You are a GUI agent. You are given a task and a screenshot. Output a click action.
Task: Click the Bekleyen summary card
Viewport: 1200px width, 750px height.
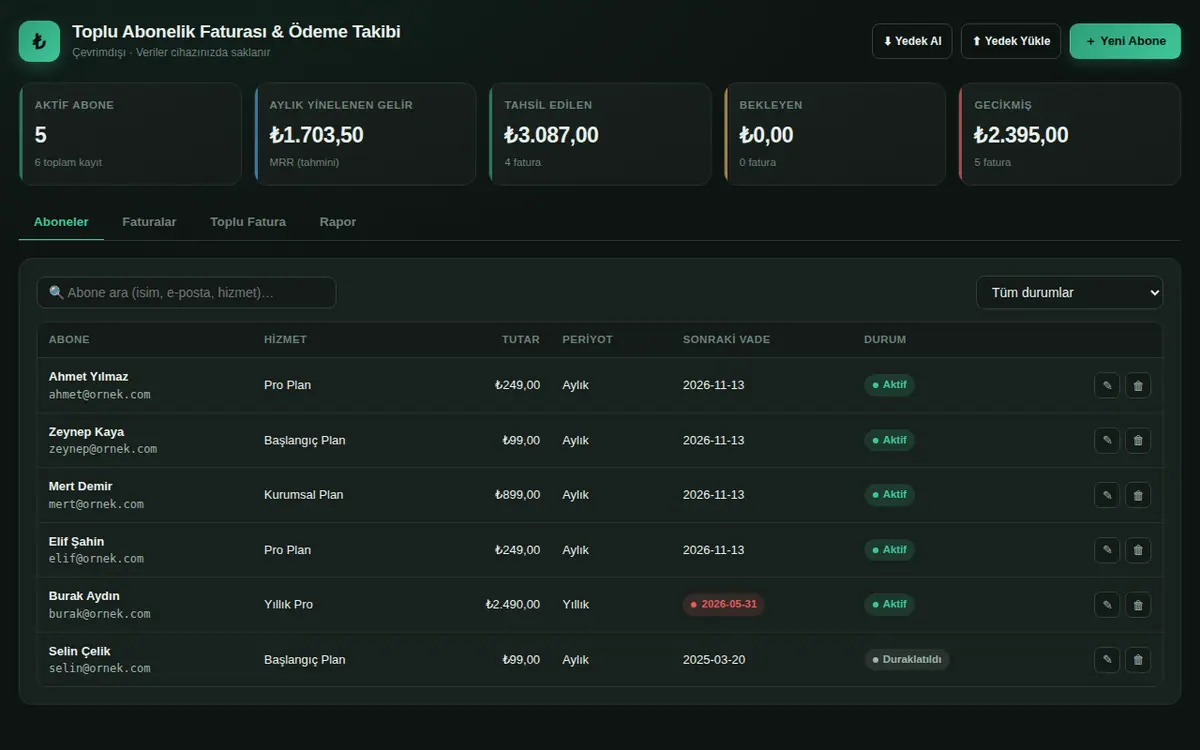(835, 134)
